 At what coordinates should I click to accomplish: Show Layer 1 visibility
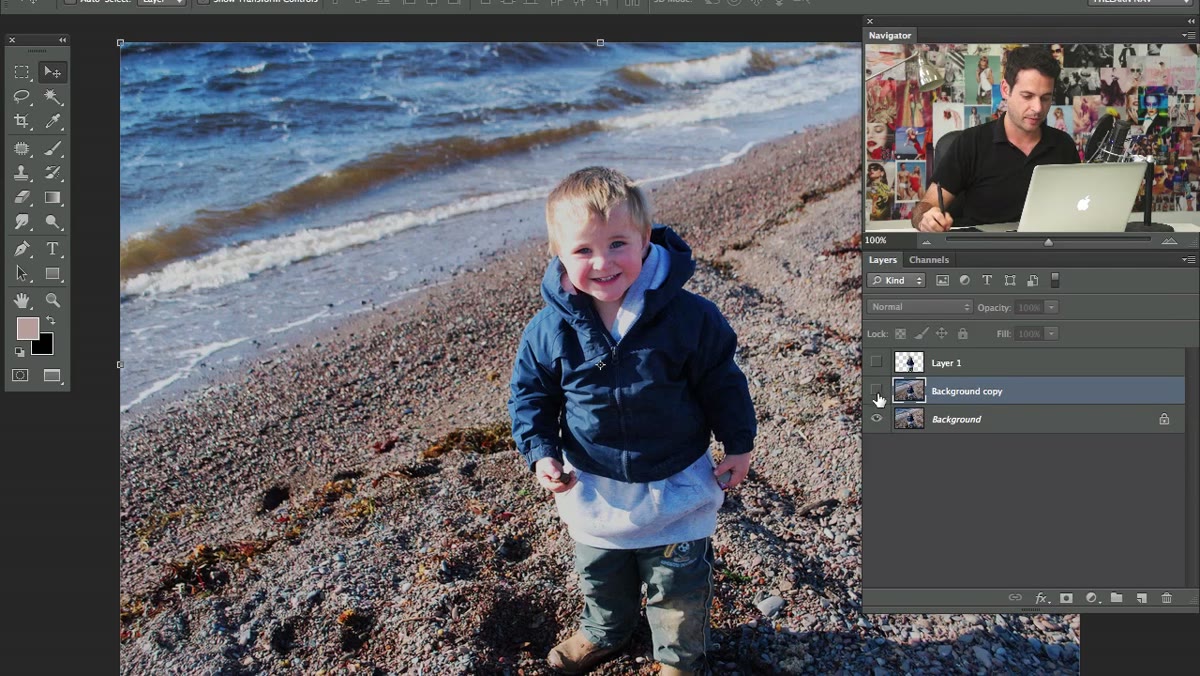876,362
